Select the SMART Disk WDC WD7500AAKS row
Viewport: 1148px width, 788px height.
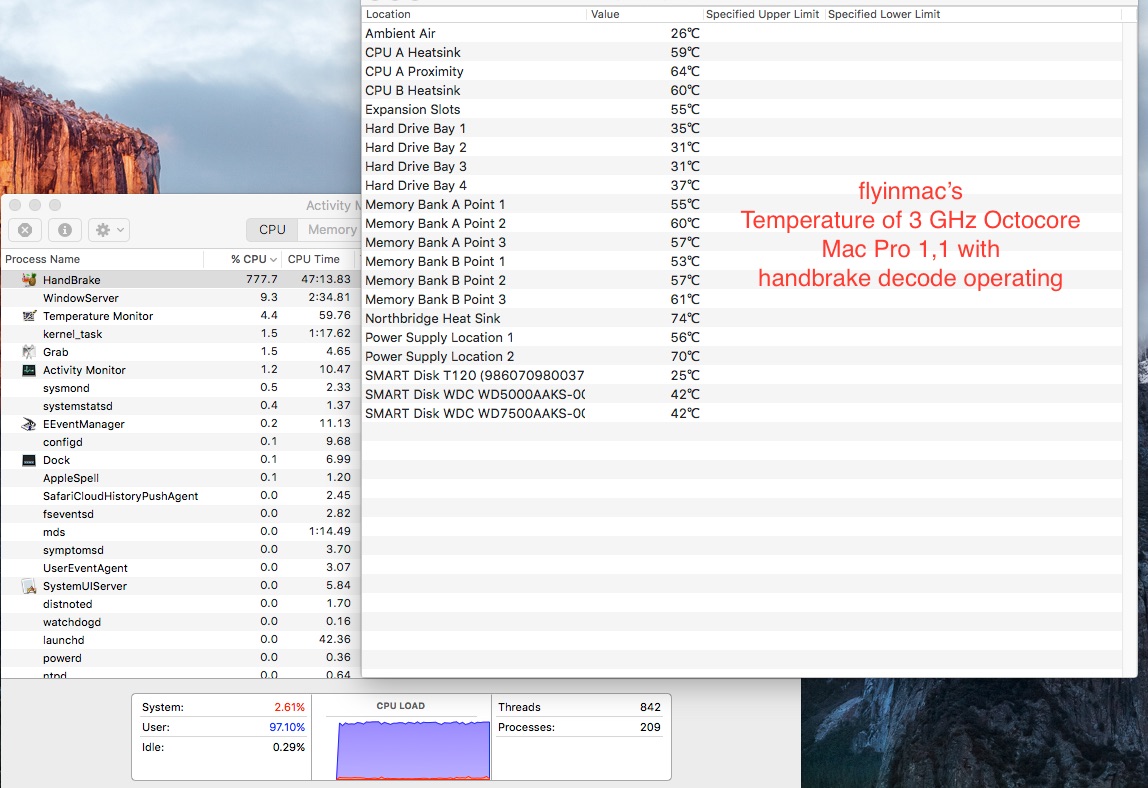[742, 414]
